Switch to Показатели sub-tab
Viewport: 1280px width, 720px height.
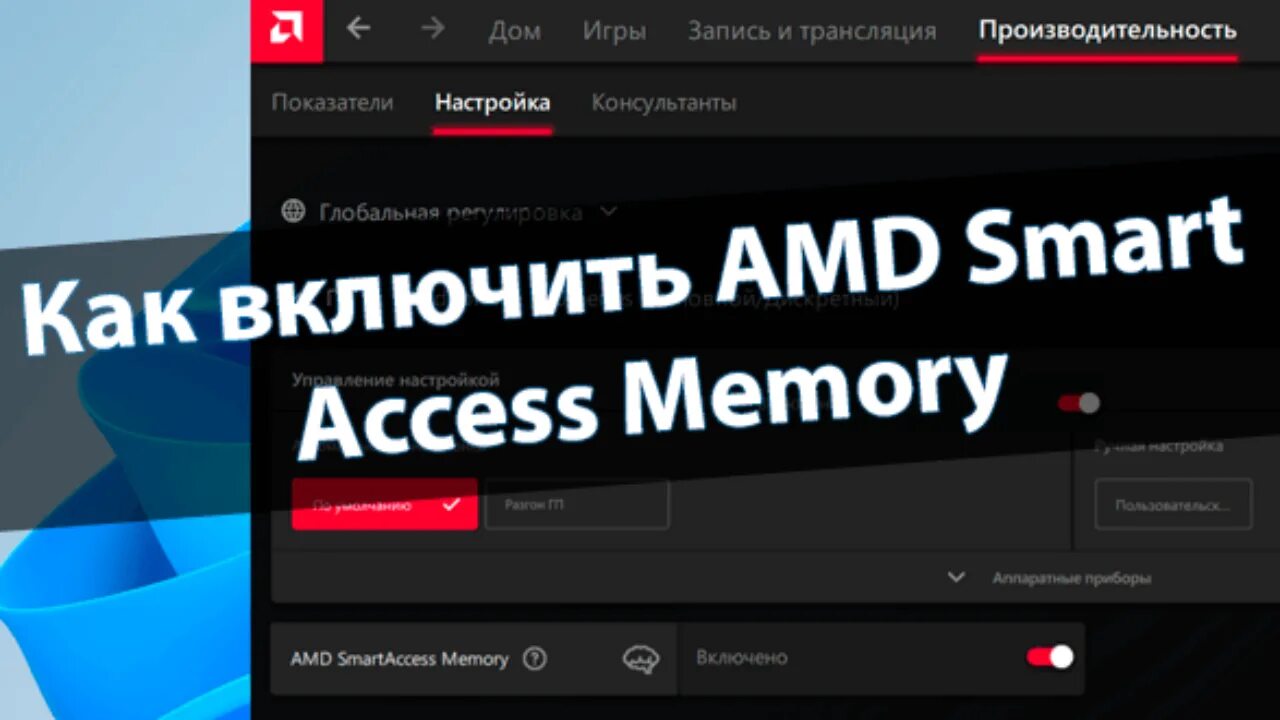(x=332, y=102)
